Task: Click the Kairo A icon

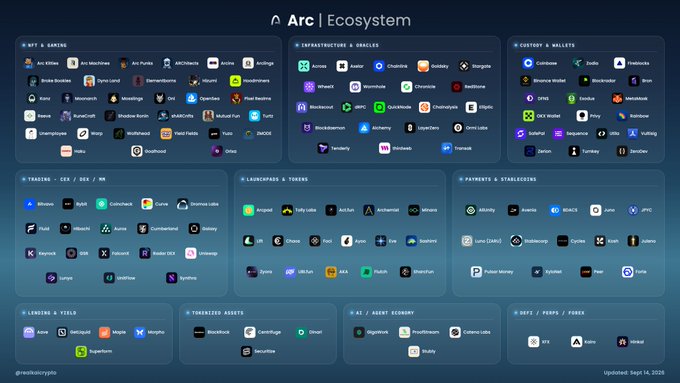Action: pos(576,342)
